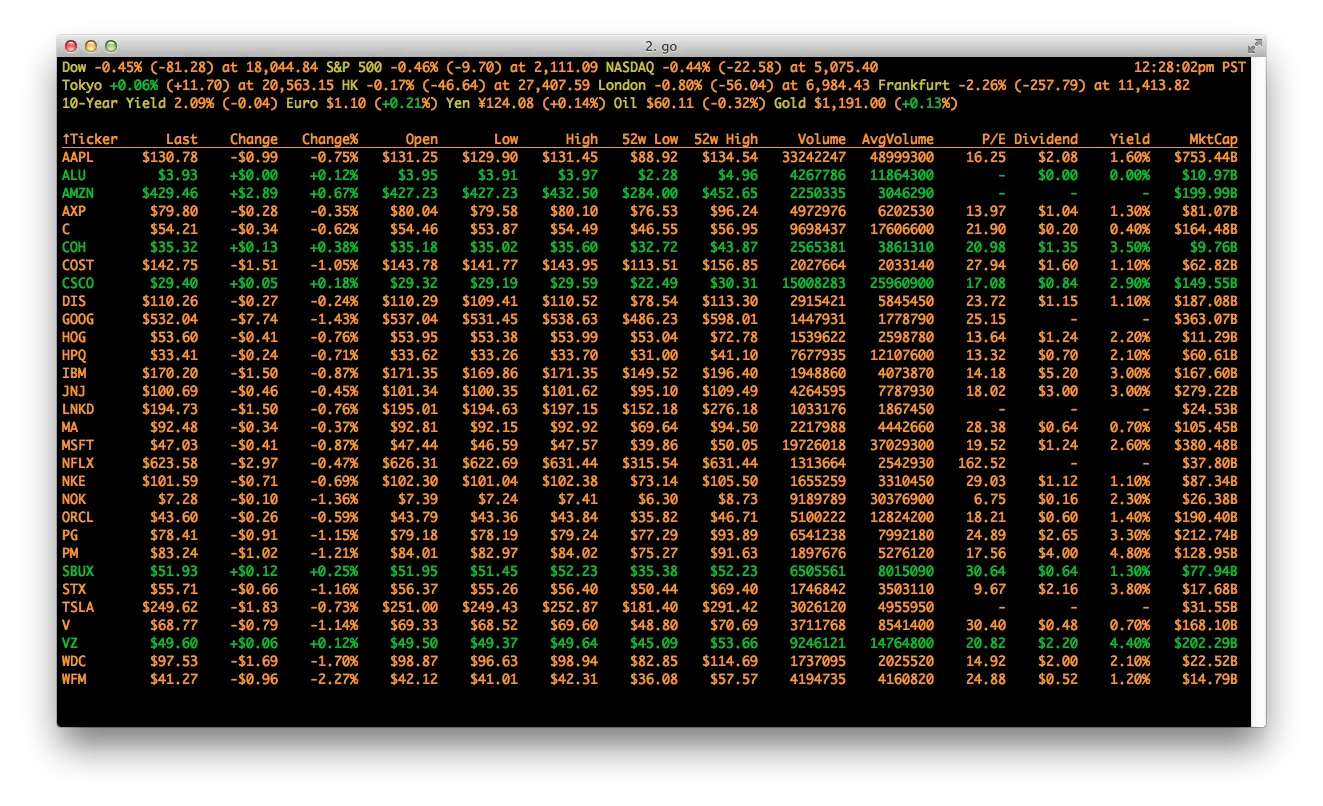This screenshot has width=1323, height=806.
Task: Click the NKE ticker symbol
Action: pos(74,481)
